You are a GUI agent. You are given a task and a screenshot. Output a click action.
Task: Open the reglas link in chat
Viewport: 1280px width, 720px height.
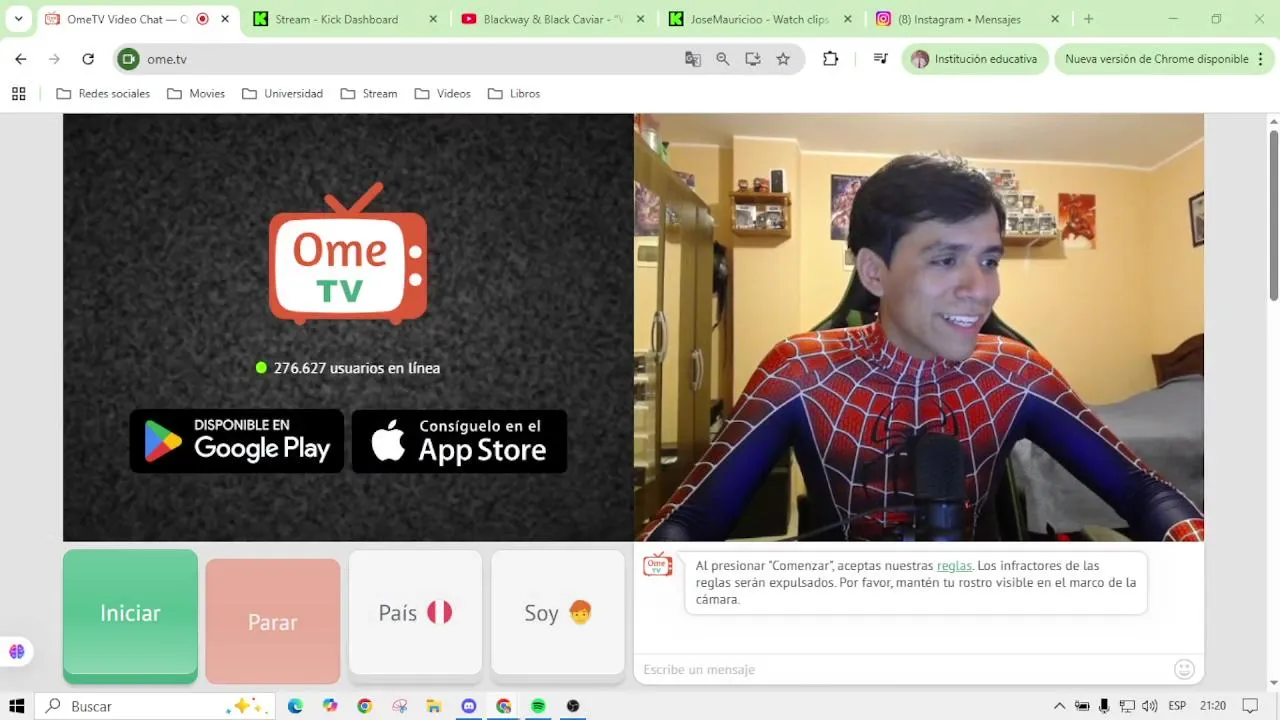pyautogui.click(x=954, y=565)
